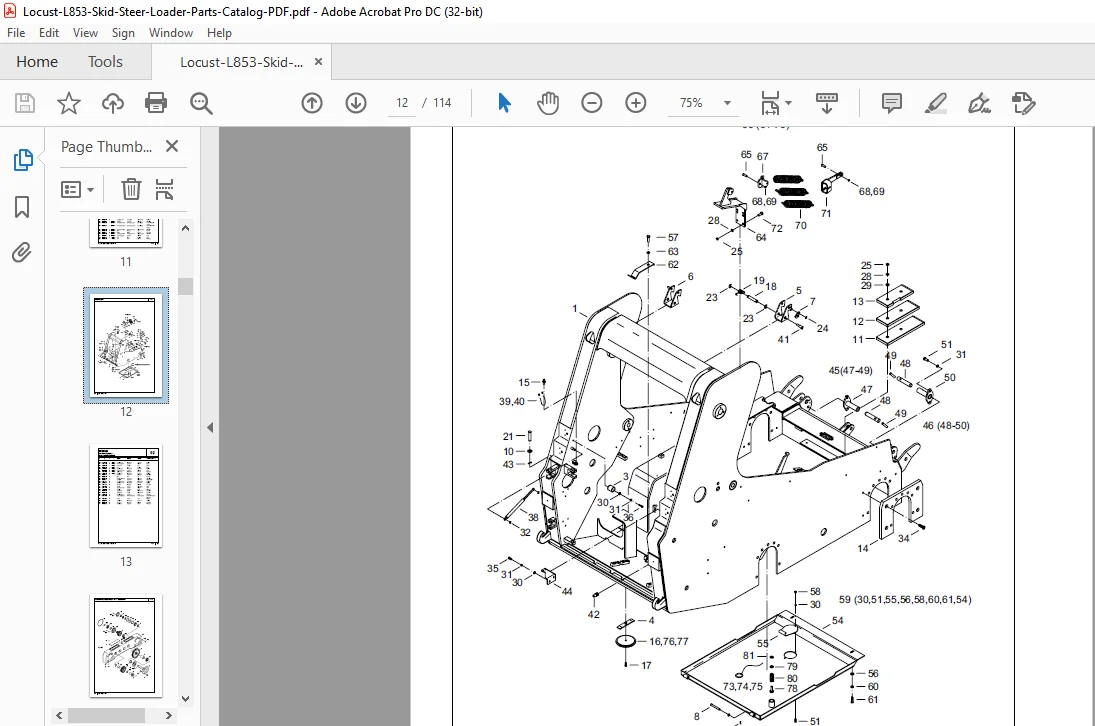
Task: Select the page 12 thumbnail
Action: [126, 345]
